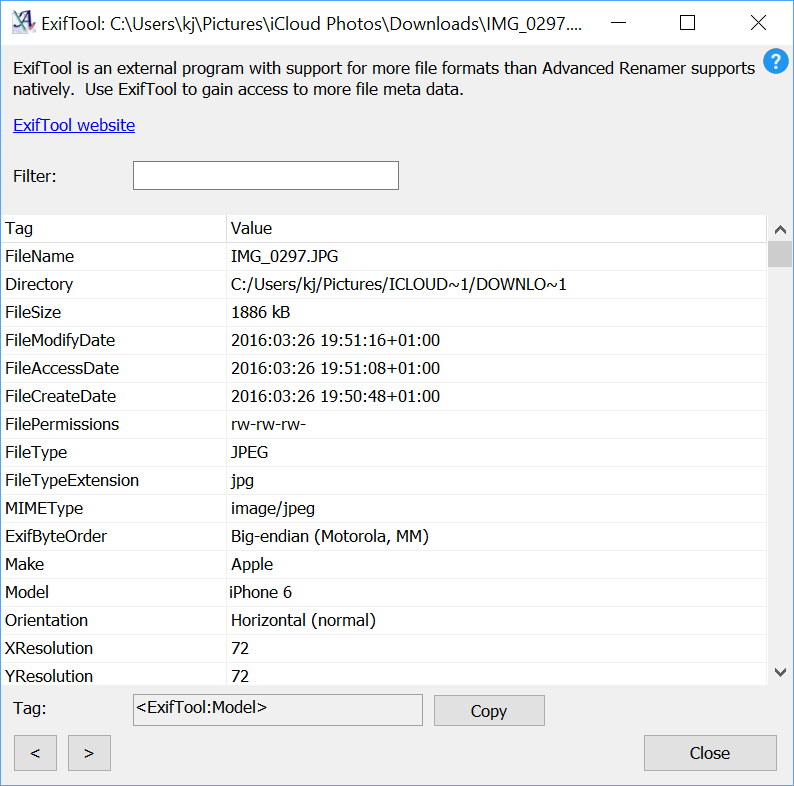Viewport: 794px width, 786px height.
Task: Click the Tag column header
Action: click(114, 228)
